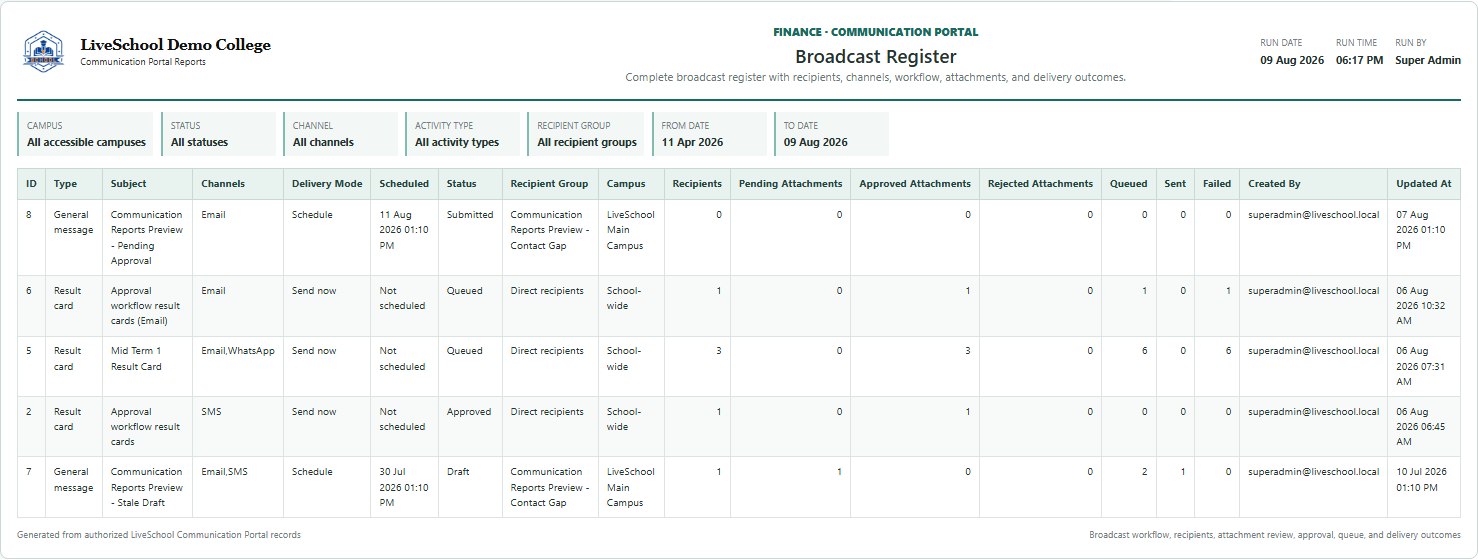This screenshot has height=560, width=1478.
Task: Click the failed count 6 in Mid Term row
Action: point(1228,351)
